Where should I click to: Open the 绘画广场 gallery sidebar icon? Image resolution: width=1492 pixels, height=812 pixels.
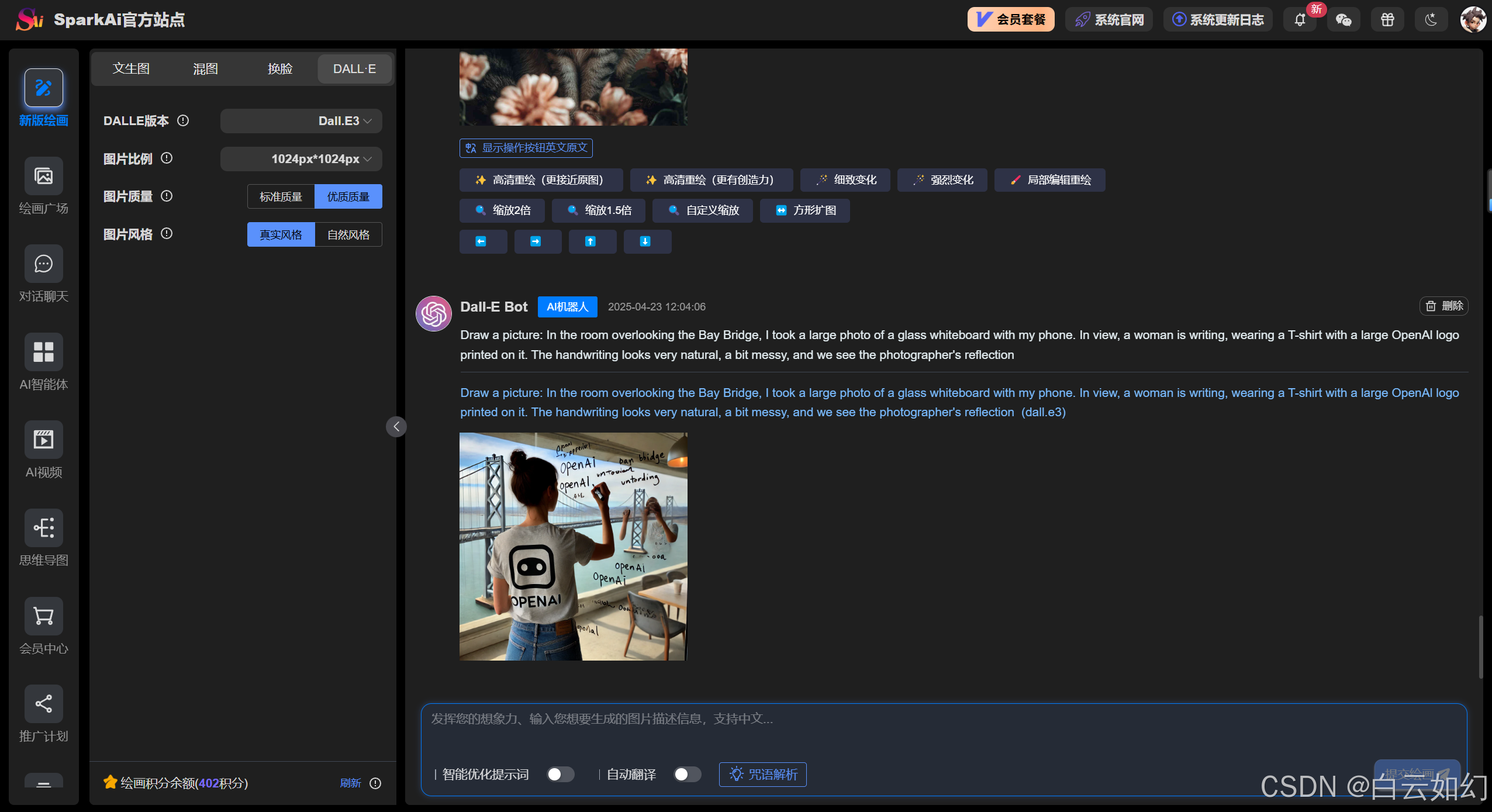[43, 176]
